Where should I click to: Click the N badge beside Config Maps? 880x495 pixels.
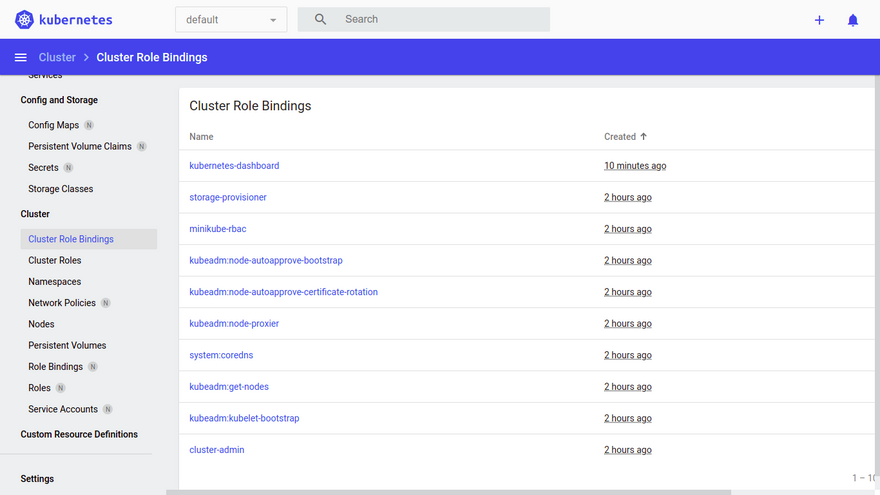tap(89, 126)
